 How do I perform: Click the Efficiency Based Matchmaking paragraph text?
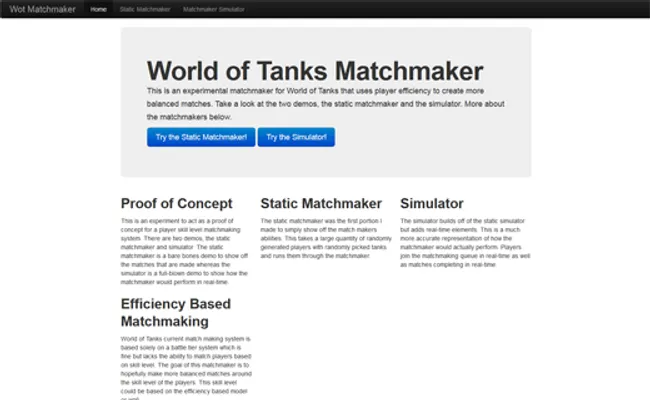184,365
